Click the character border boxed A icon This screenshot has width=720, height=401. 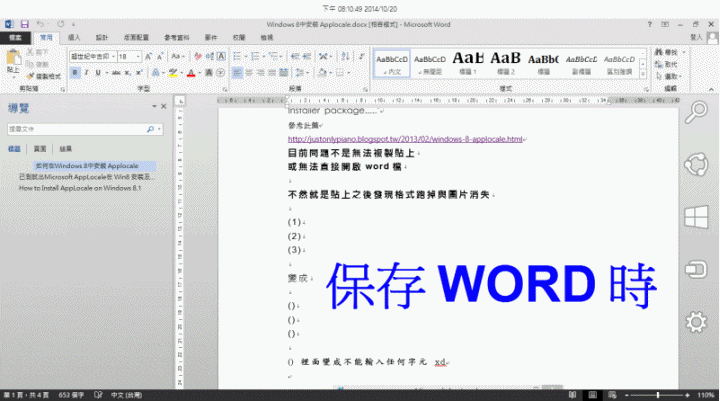click(x=221, y=56)
